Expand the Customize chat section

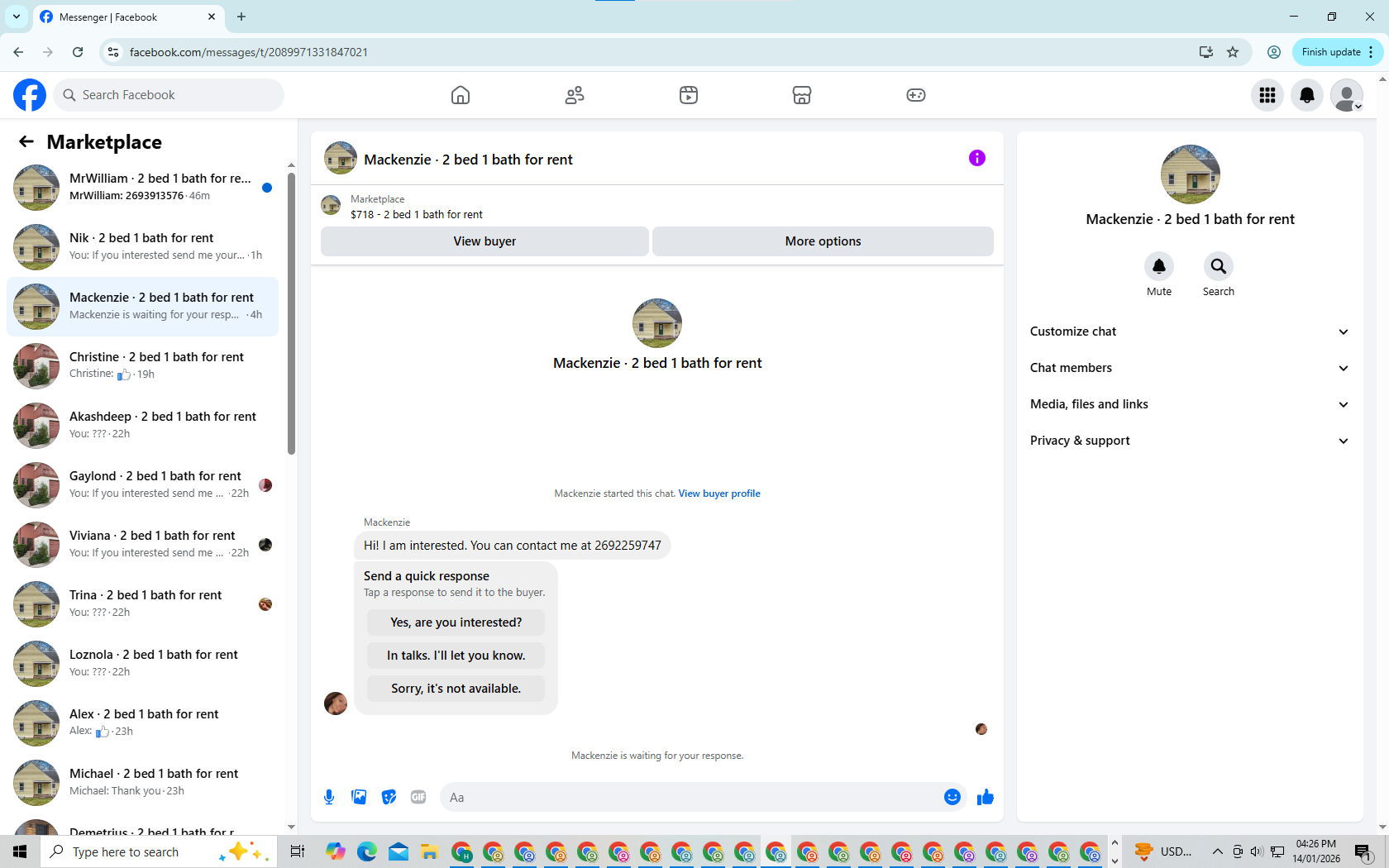pos(1191,331)
